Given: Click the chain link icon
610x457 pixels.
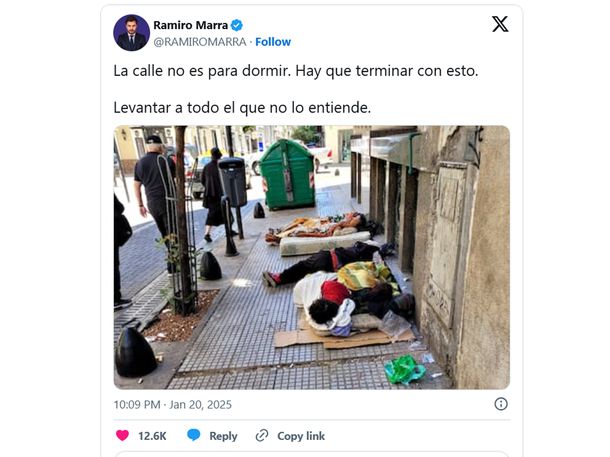Looking at the screenshot, I should (x=262, y=435).
